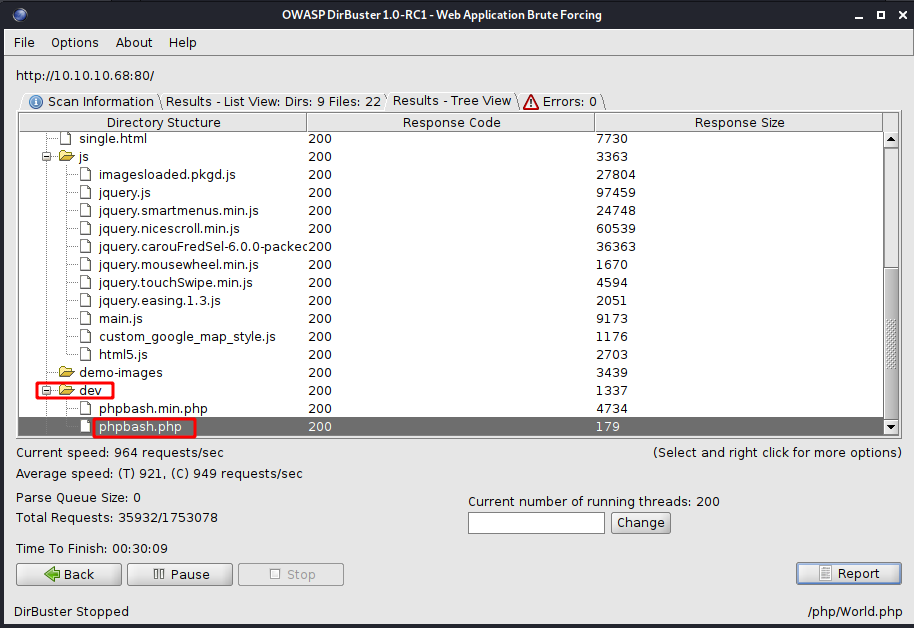This screenshot has height=628, width=914.
Task: Click the tree view scrollbar up arrow
Action: pos(891,139)
